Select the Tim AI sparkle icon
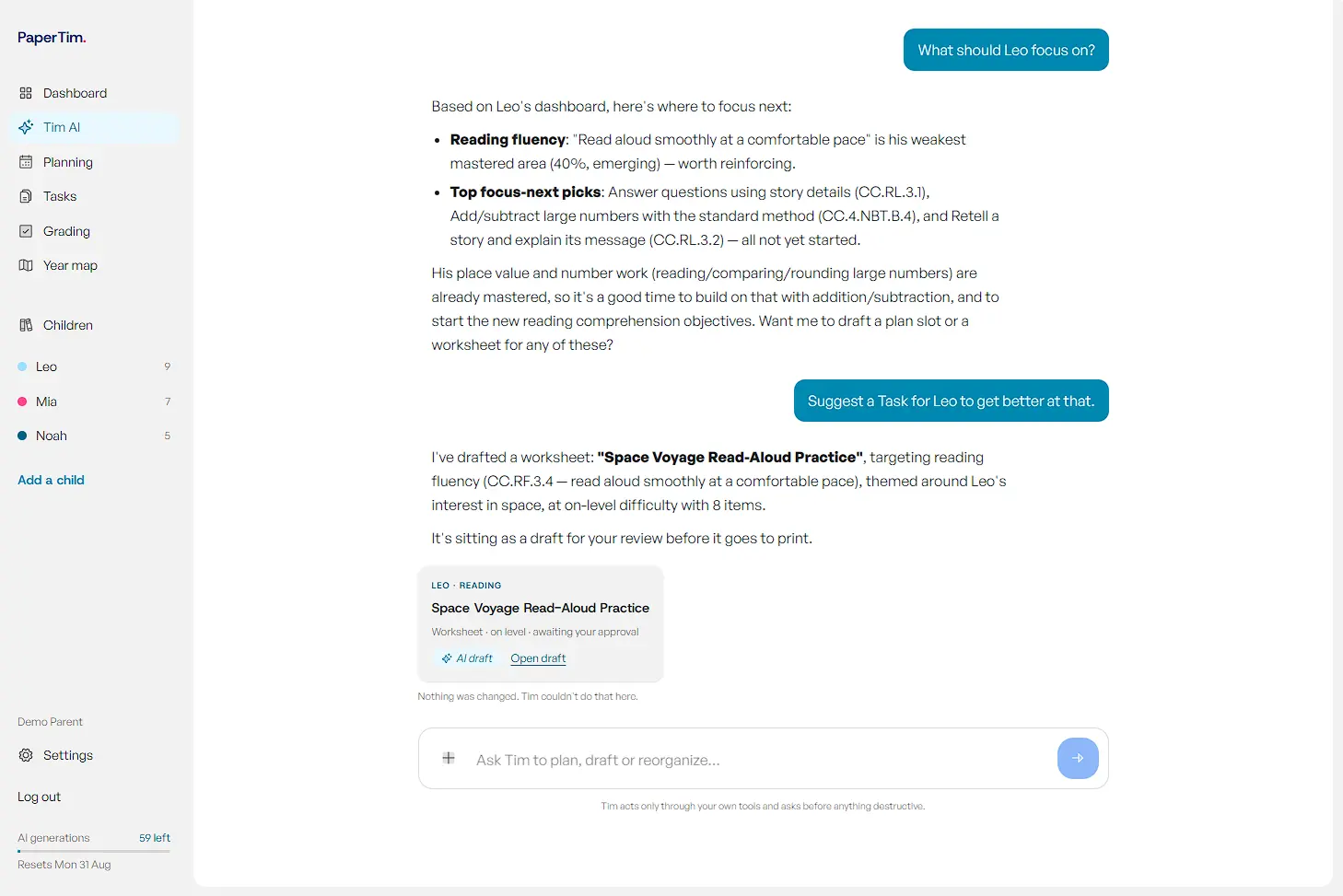 point(26,127)
